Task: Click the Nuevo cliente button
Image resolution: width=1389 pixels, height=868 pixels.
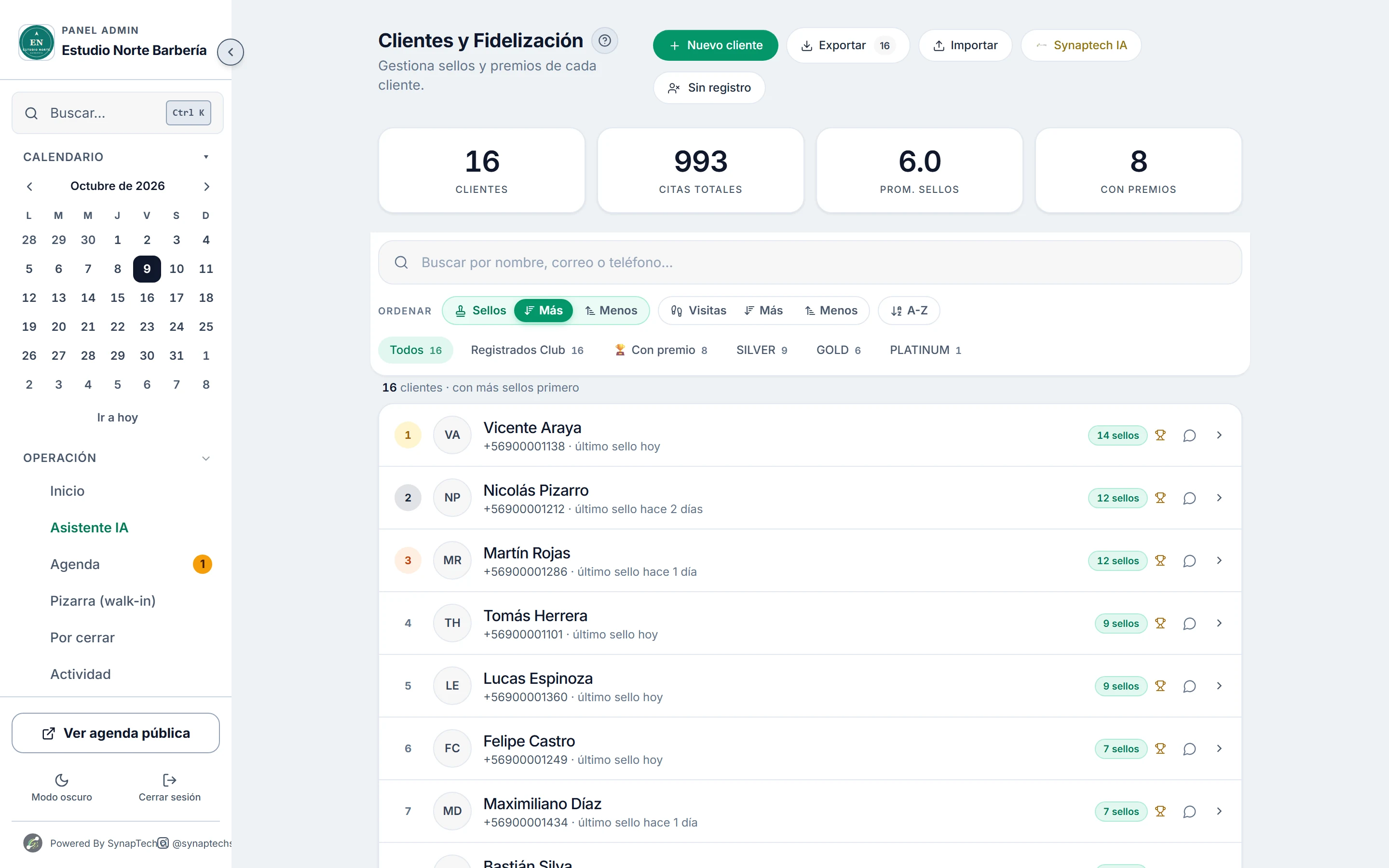Action: tap(715, 45)
